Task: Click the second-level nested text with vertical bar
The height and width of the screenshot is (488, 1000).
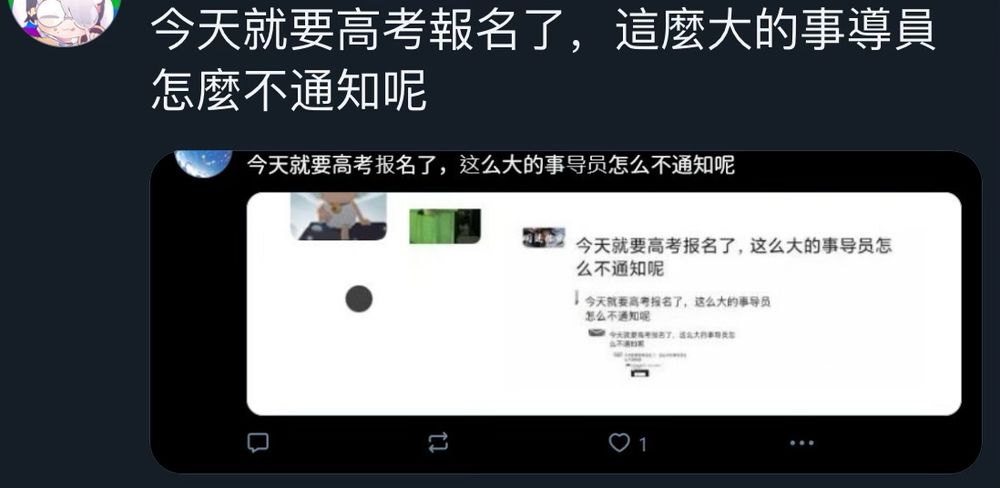Action: (677, 308)
